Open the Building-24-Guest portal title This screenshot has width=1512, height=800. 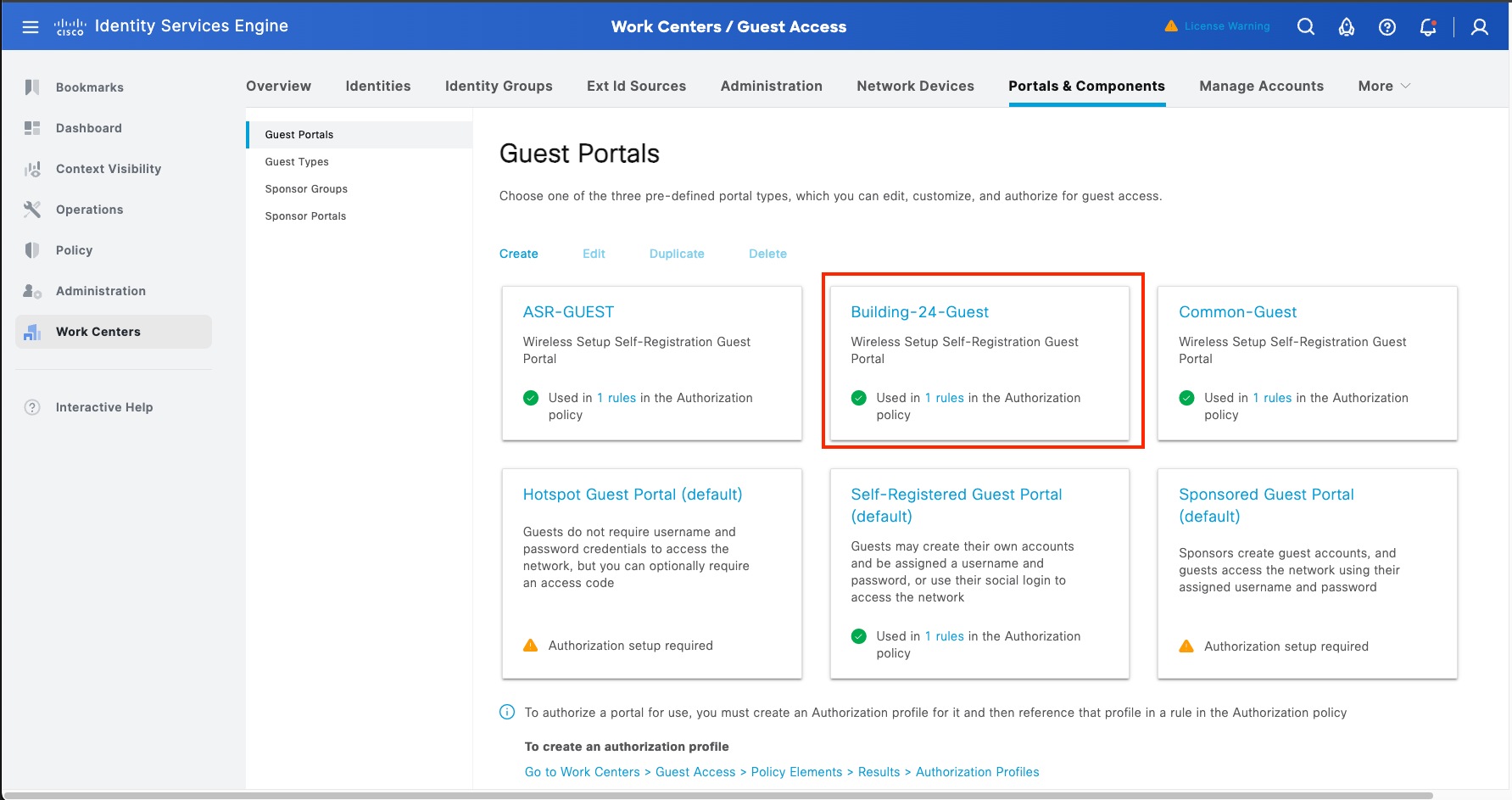(920, 312)
